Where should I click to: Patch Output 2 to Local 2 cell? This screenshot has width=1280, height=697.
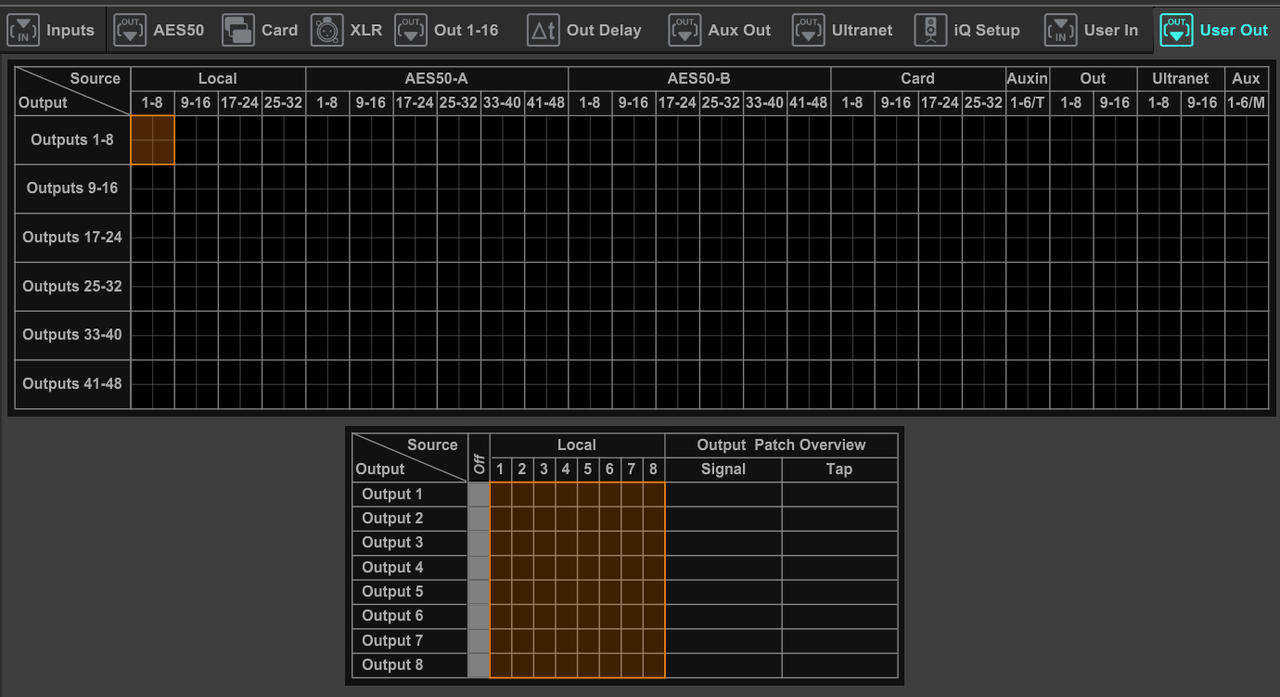(x=522, y=518)
